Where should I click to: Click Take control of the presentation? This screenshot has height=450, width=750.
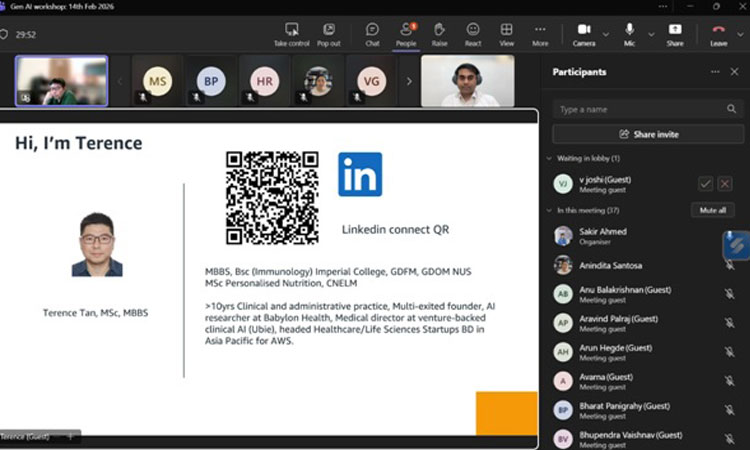tap(291, 33)
